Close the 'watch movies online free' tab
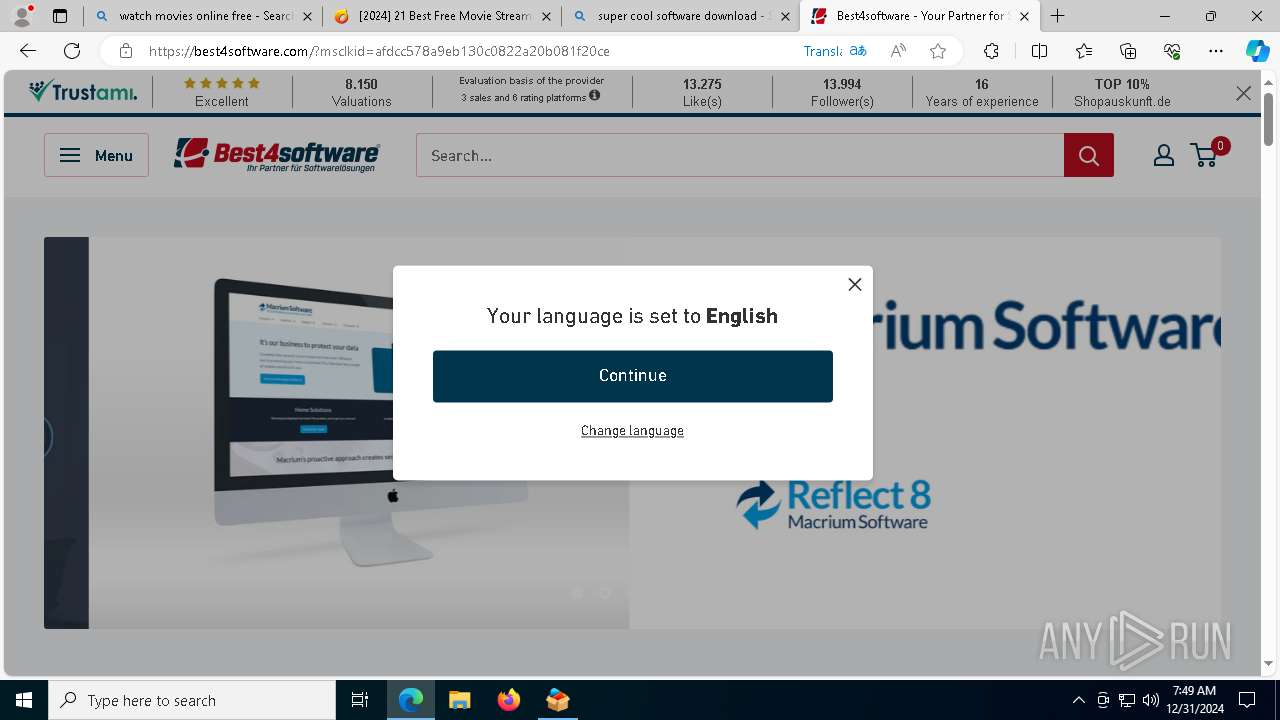This screenshot has height=720, width=1280. (307, 16)
